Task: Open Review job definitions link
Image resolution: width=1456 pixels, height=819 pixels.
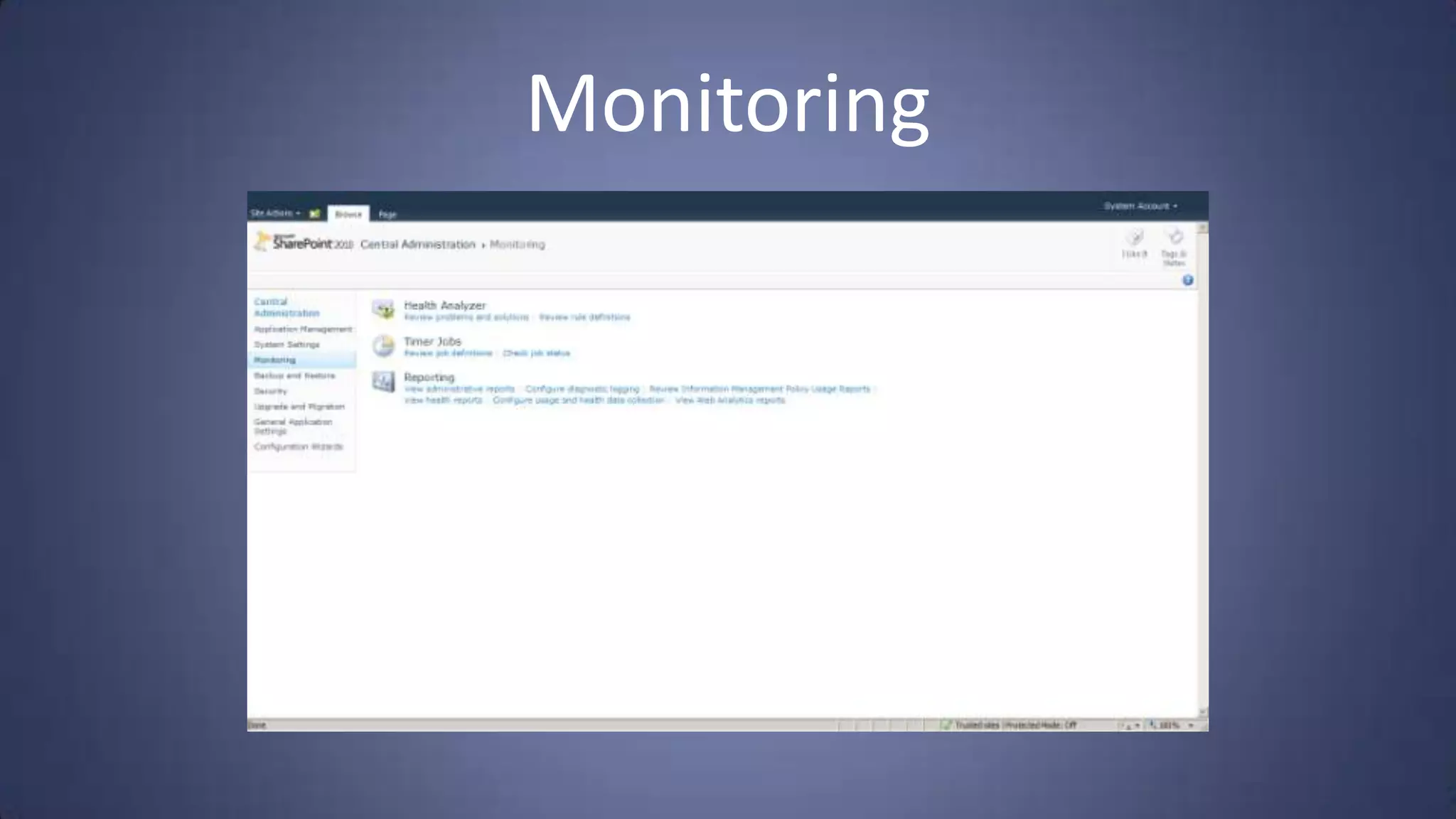Action: (x=448, y=353)
